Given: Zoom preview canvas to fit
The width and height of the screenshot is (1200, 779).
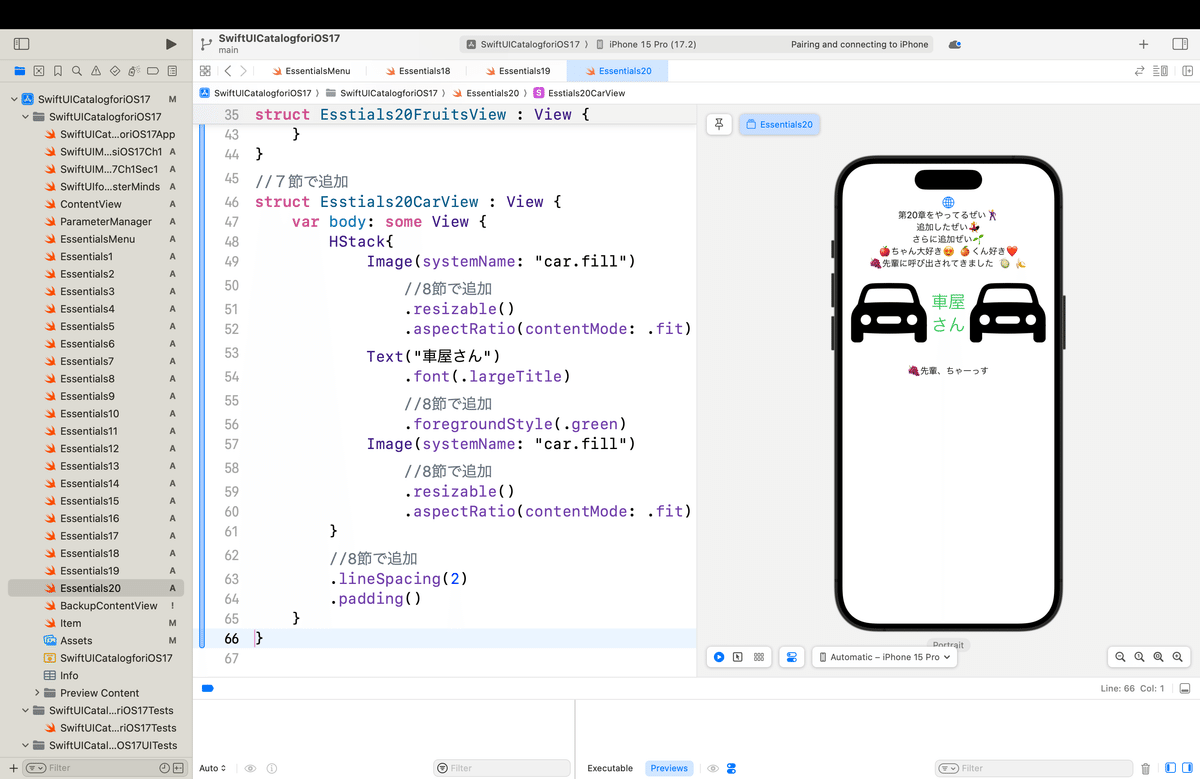Looking at the screenshot, I should point(1158,657).
